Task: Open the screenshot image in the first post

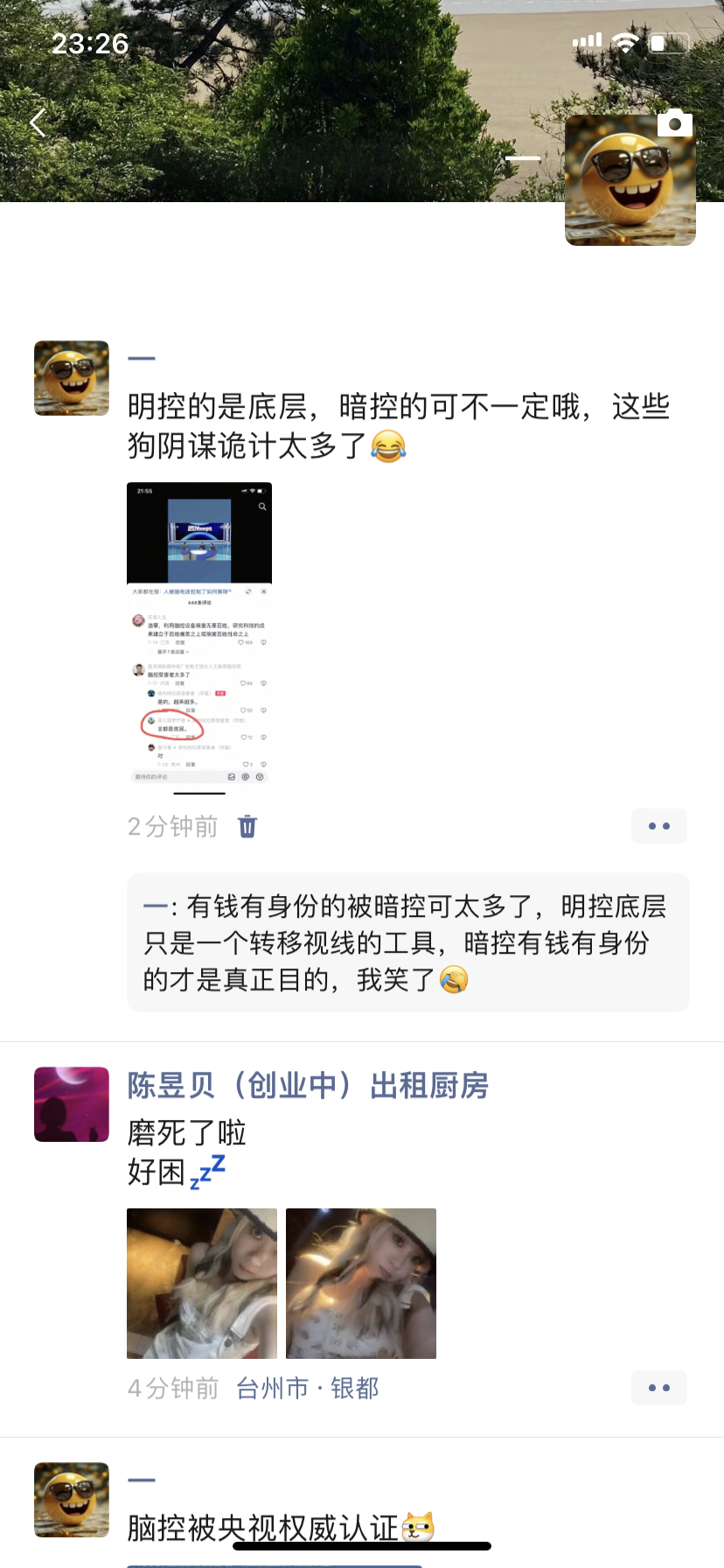Action: [x=199, y=638]
